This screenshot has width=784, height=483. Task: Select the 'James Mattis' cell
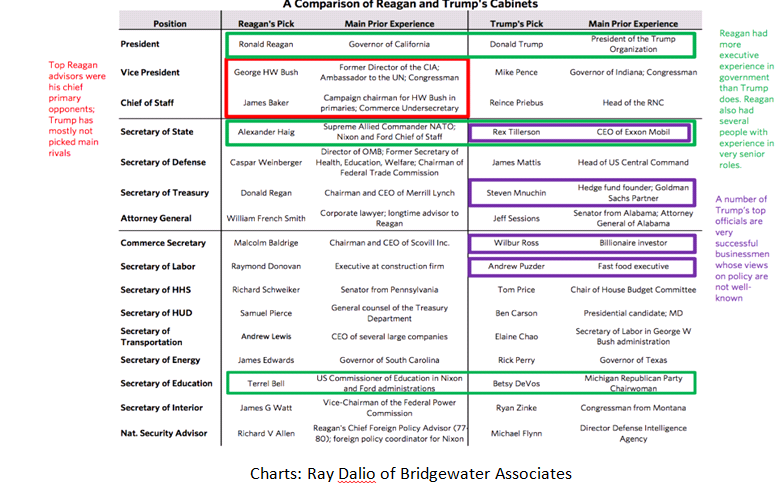click(516, 162)
